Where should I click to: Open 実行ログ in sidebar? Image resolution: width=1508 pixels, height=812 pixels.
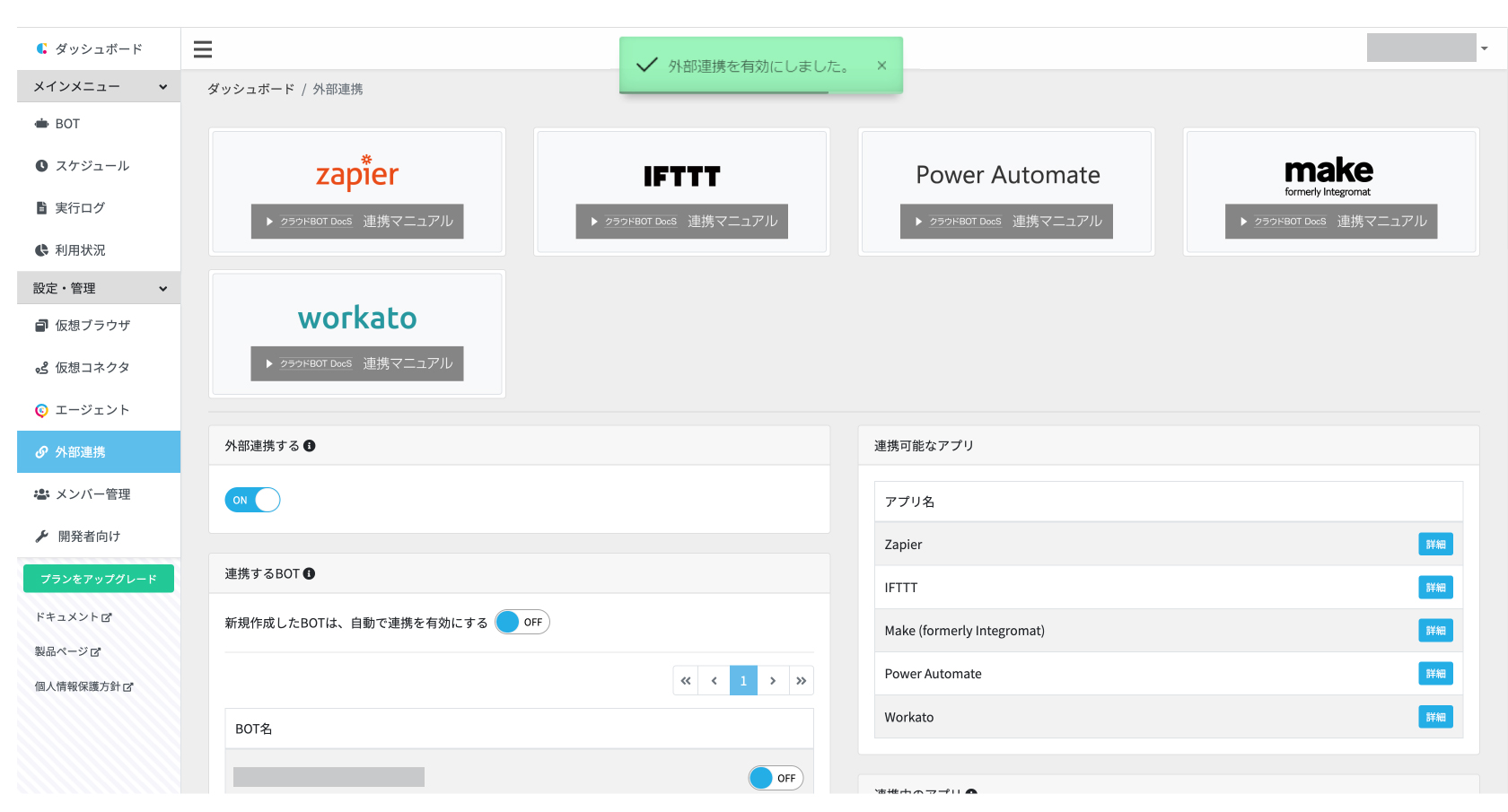tap(99, 208)
